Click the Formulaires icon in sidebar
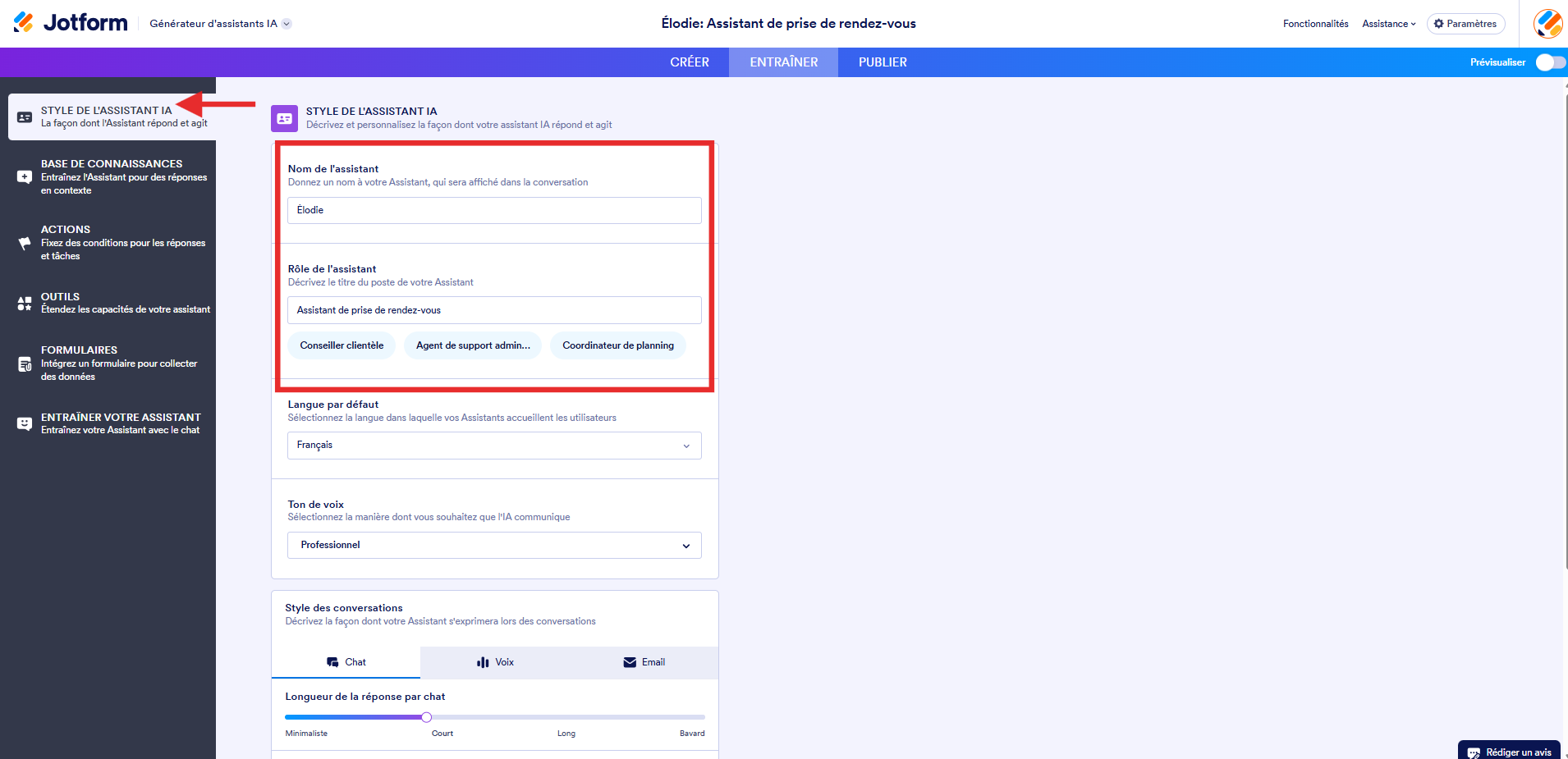 tap(25, 363)
